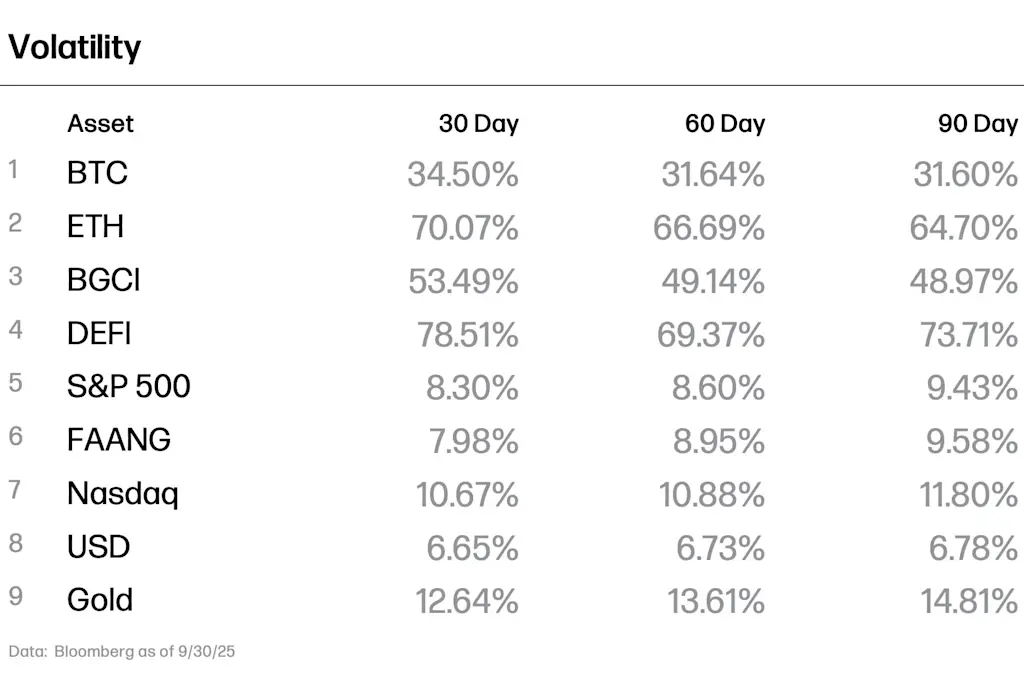
Task: Click the BGCI asset label
Action: (104, 280)
